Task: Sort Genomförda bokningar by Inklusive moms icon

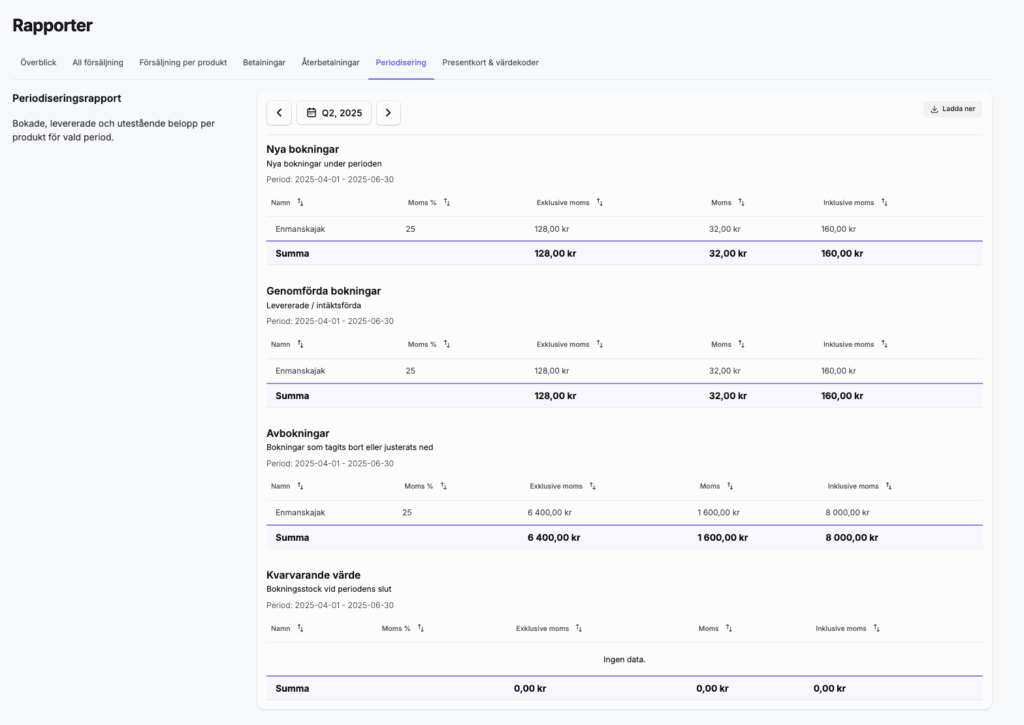Action: pyautogui.click(x=884, y=344)
